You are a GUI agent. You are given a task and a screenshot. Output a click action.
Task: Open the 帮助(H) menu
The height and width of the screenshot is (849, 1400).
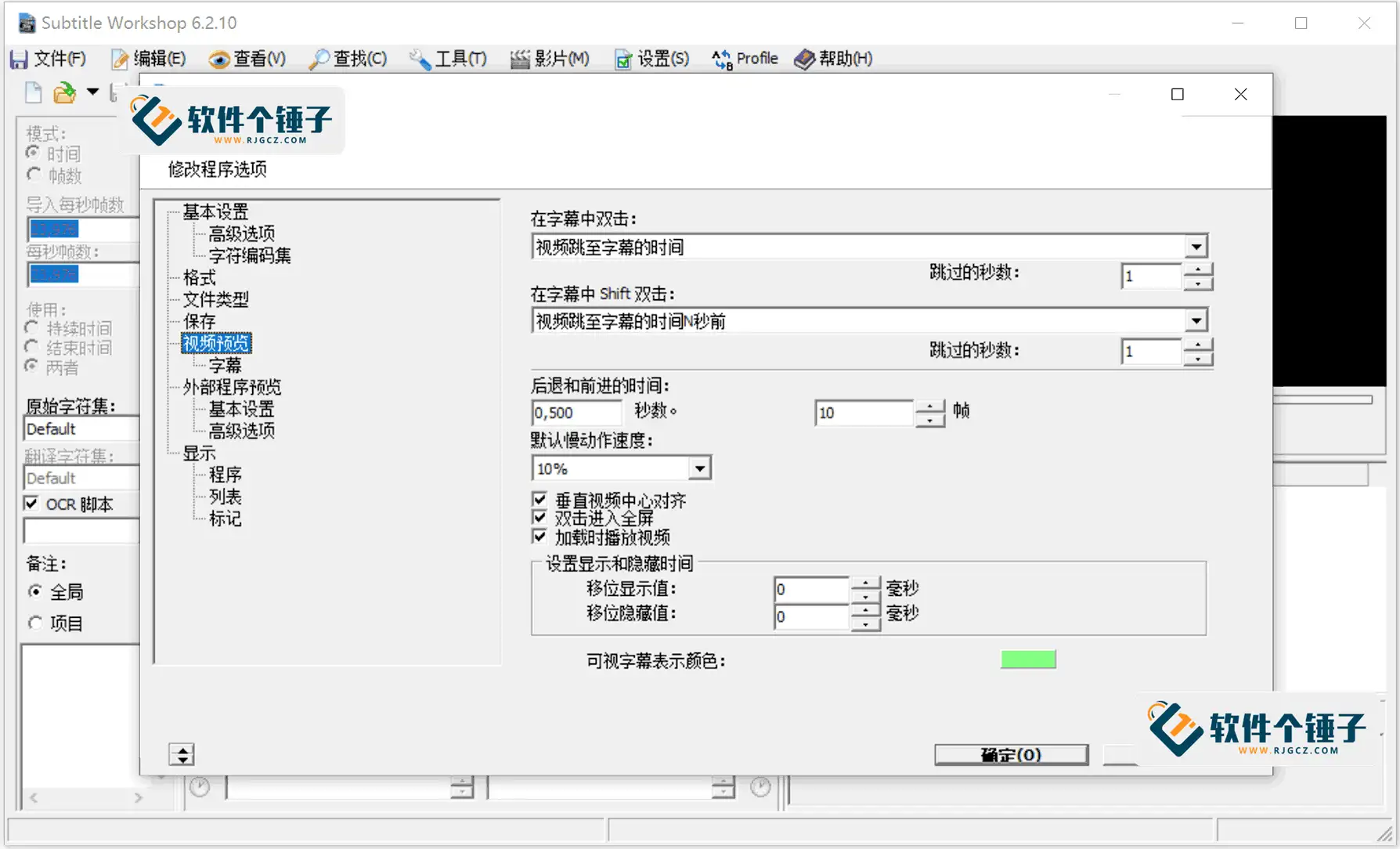coord(833,59)
